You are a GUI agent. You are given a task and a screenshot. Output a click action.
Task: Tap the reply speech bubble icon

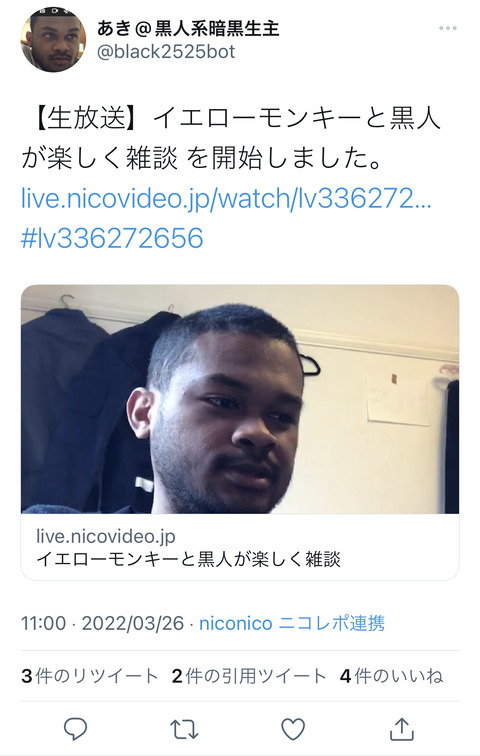[x=76, y=729]
